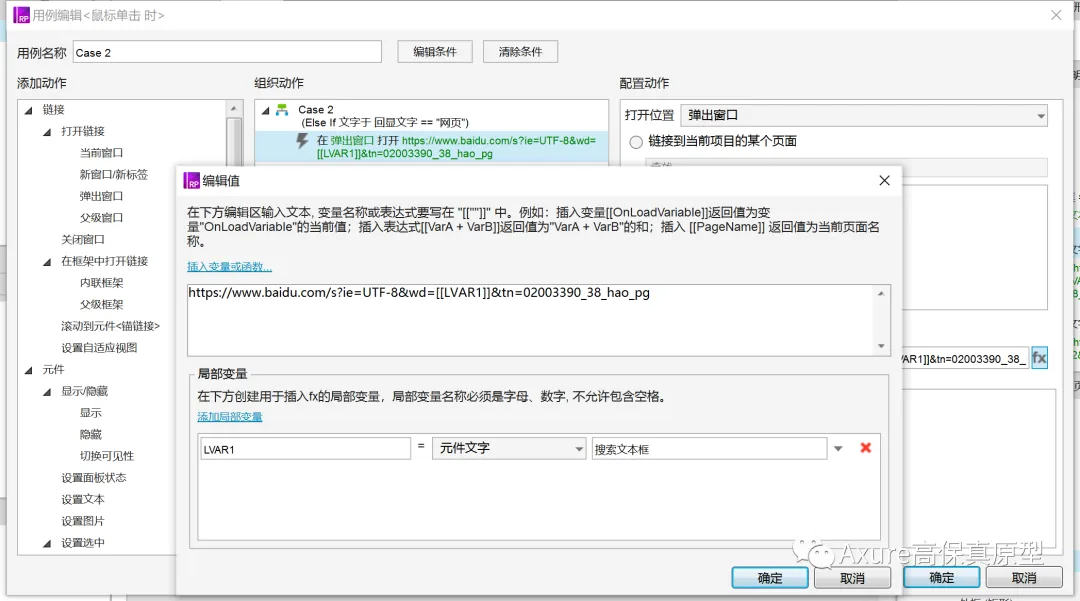Select the lightning action icon in Case 2
1080x601 pixels.
[x=302, y=141]
